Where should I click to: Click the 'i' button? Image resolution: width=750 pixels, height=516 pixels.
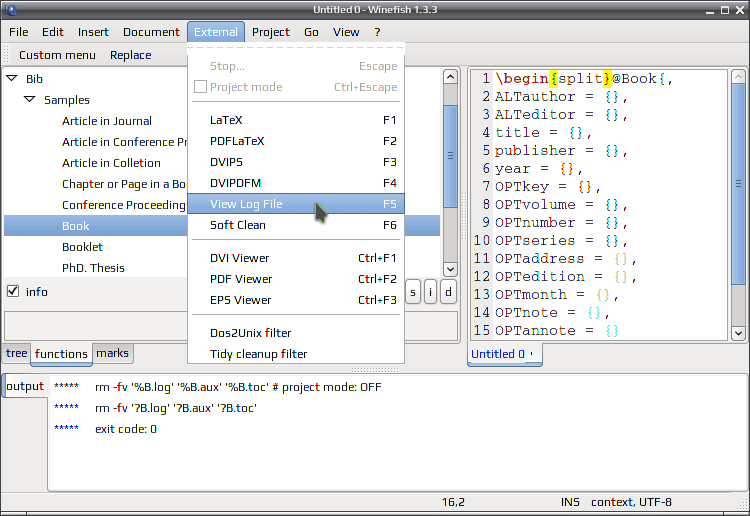(x=430, y=292)
